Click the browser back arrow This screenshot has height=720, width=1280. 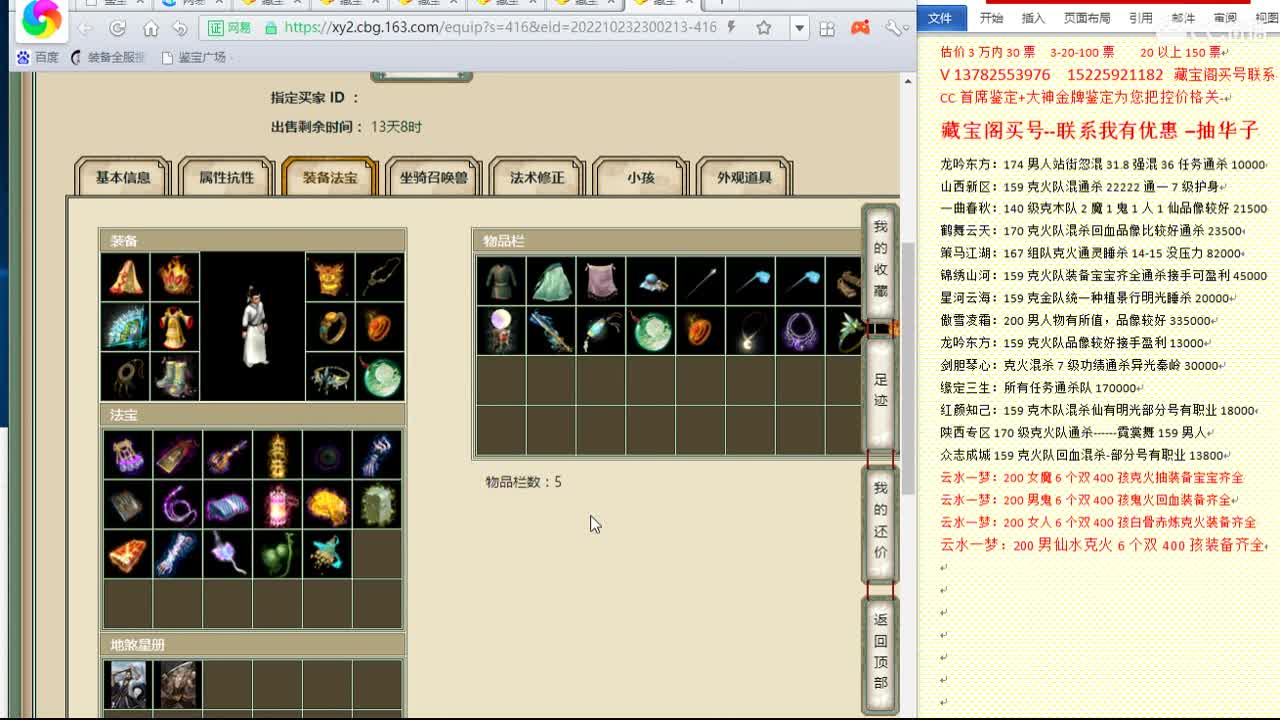pos(86,28)
